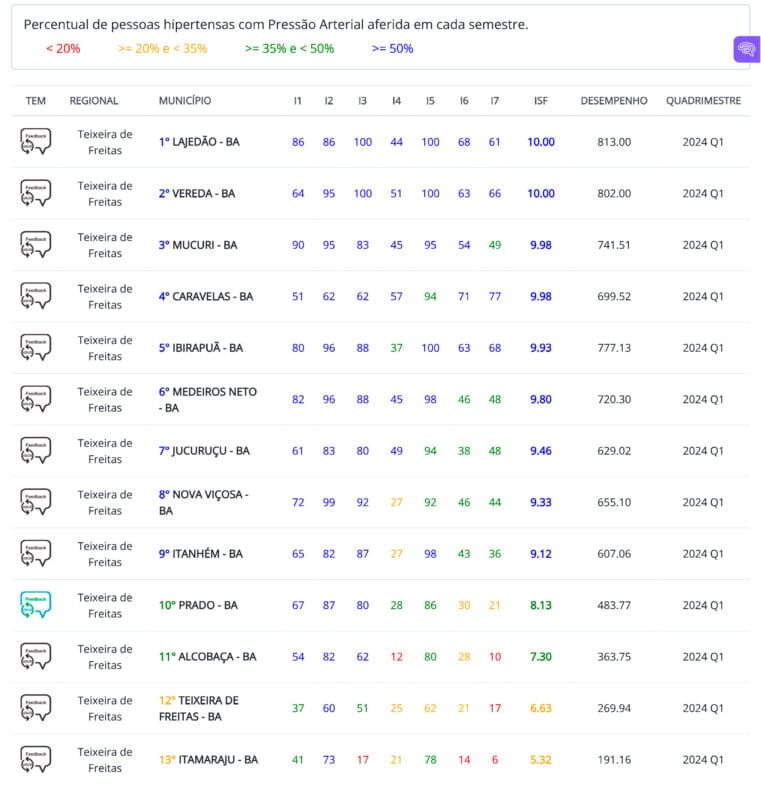Click the green '>= 35% e < 50%' legend
Viewport: 761px width, 800px height.
tap(289, 48)
